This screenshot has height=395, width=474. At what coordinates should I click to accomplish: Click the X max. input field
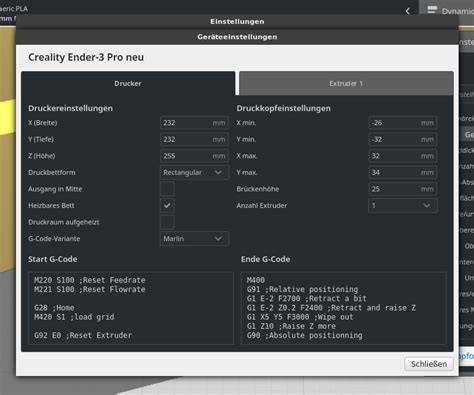pos(403,156)
